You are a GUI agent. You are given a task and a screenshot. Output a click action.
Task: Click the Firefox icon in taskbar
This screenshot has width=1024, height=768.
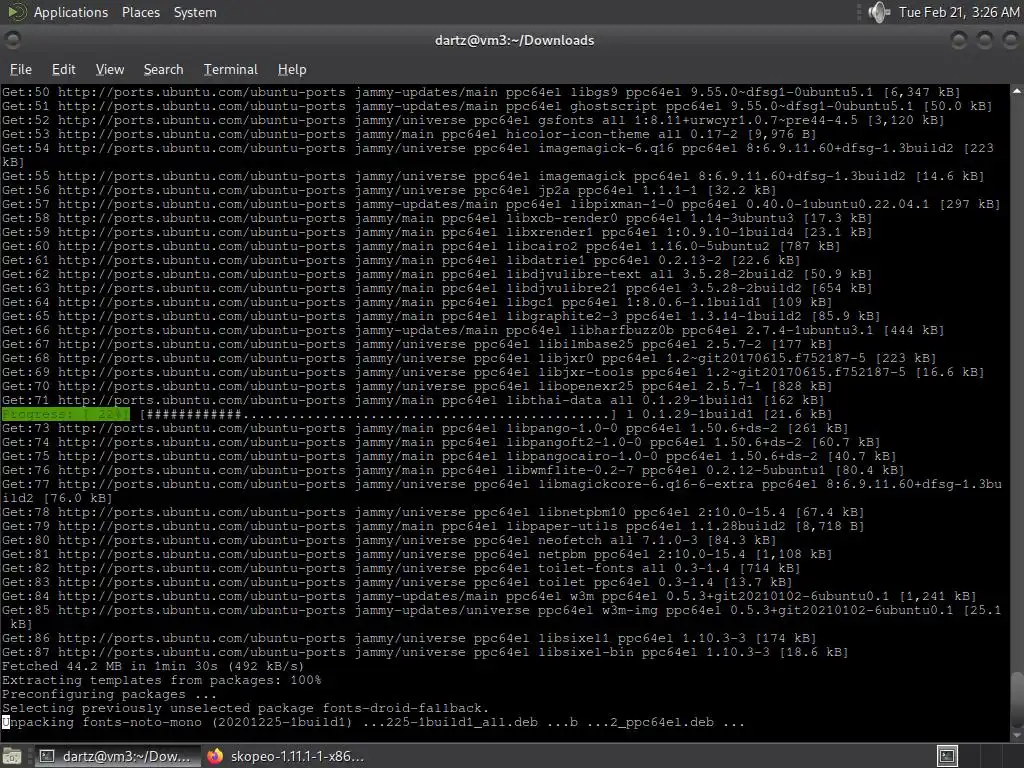215,756
